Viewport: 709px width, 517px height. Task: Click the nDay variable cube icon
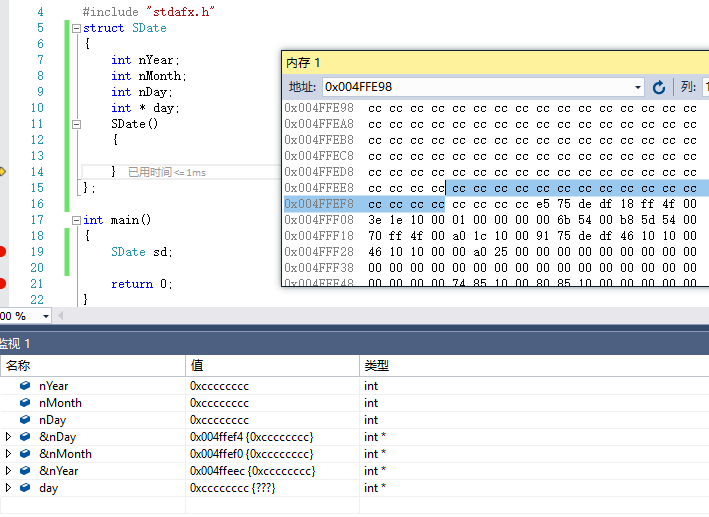point(25,419)
